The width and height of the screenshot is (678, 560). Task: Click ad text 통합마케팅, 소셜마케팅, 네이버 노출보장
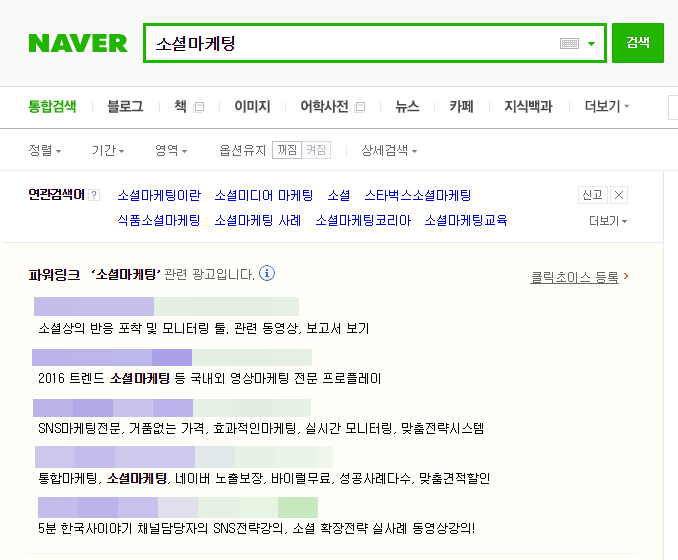[x=151, y=478]
